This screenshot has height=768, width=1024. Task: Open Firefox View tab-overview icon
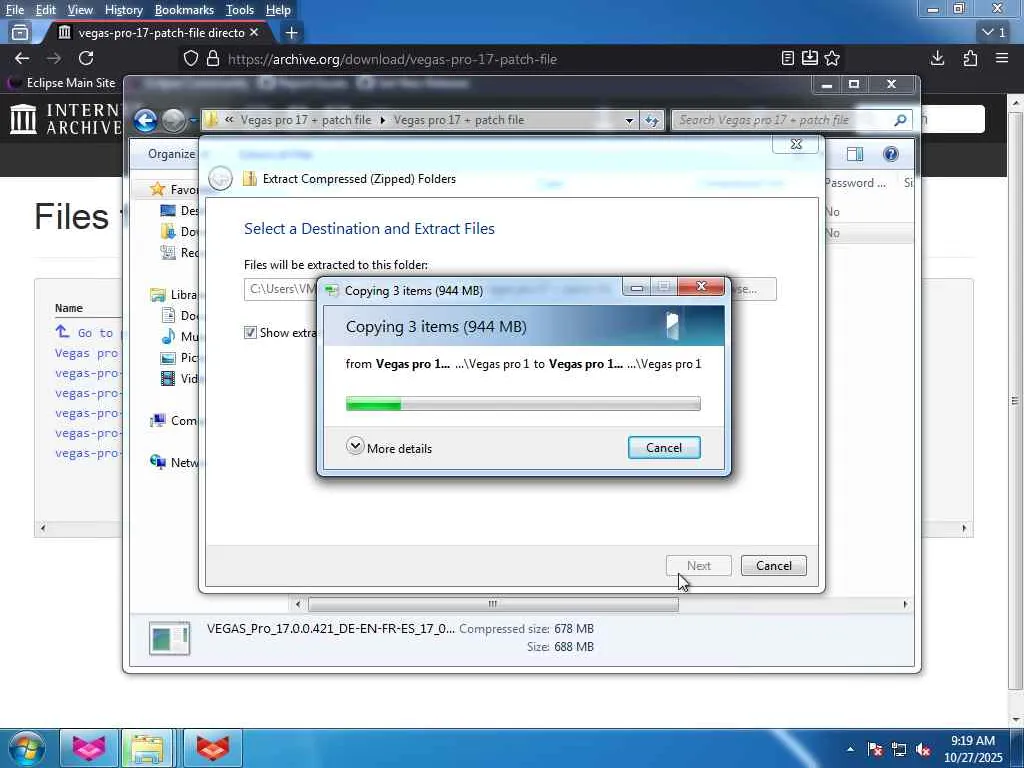click(x=20, y=32)
